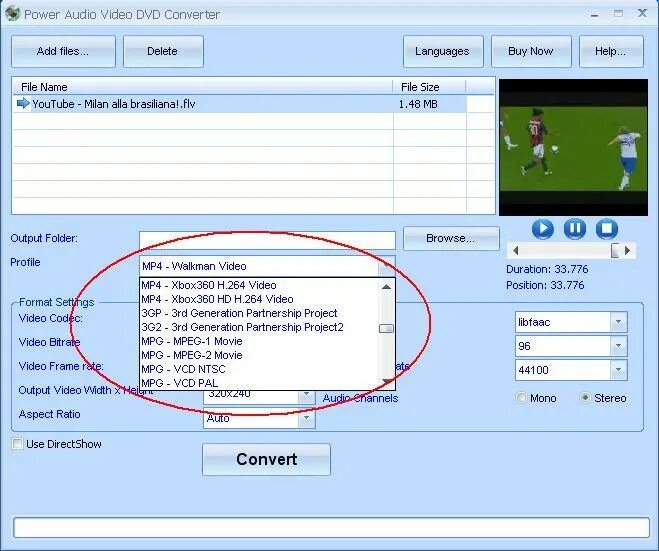This screenshot has width=659, height=551.
Task: Browse for an output folder
Action: pos(451,238)
